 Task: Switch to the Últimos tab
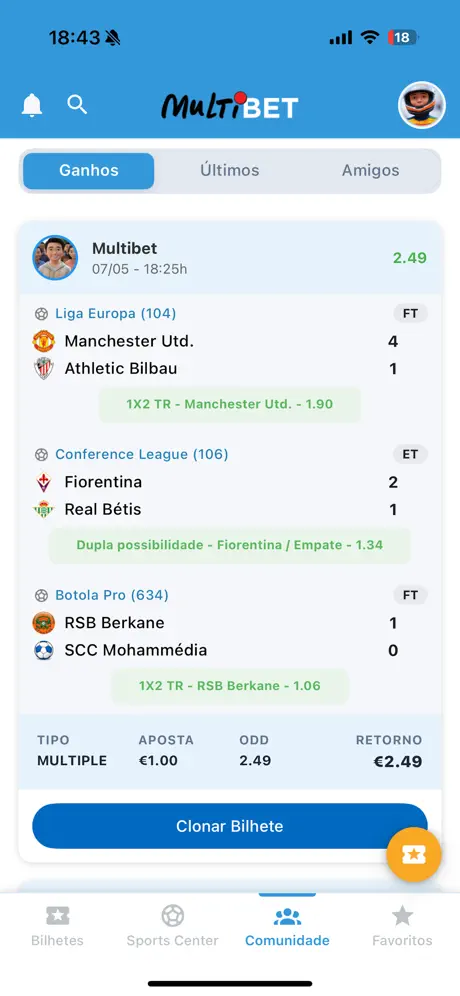(230, 170)
